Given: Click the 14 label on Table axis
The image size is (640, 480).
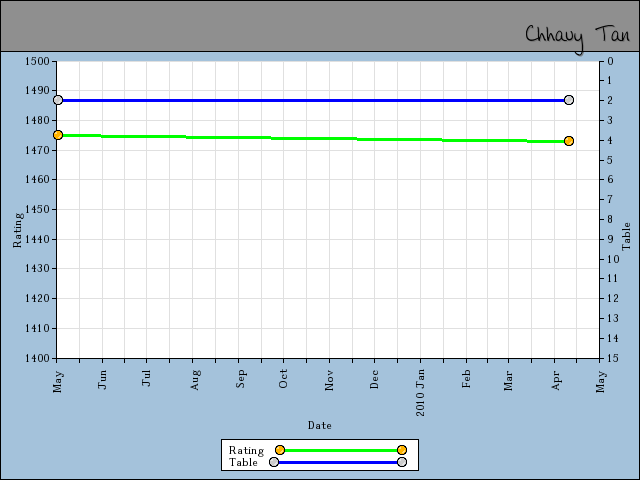Looking at the screenshot, I should [613, 338].
